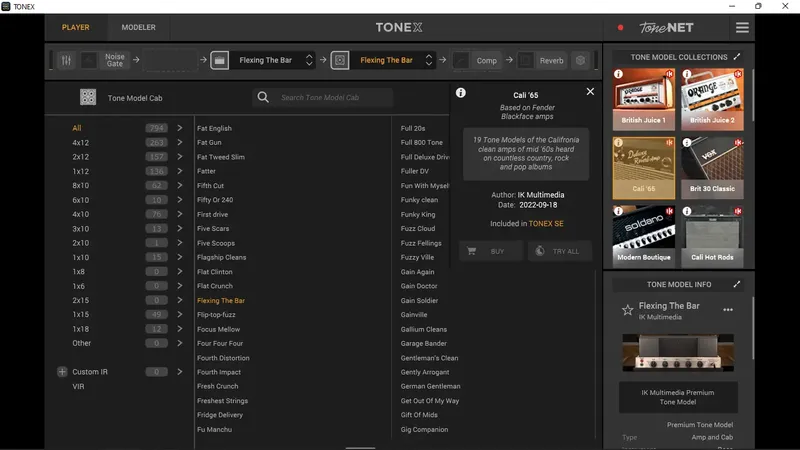Select Gallium Cleans in the list
800x450 pixels.
coord(423,329)
